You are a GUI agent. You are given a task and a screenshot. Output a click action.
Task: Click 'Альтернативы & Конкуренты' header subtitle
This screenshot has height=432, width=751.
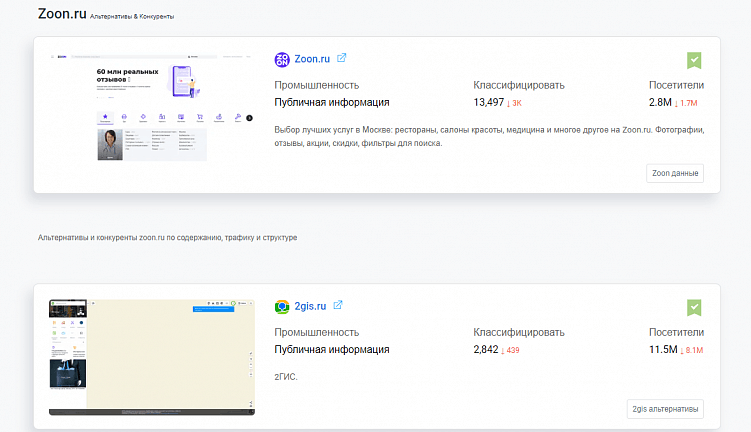tap(132, 17)
